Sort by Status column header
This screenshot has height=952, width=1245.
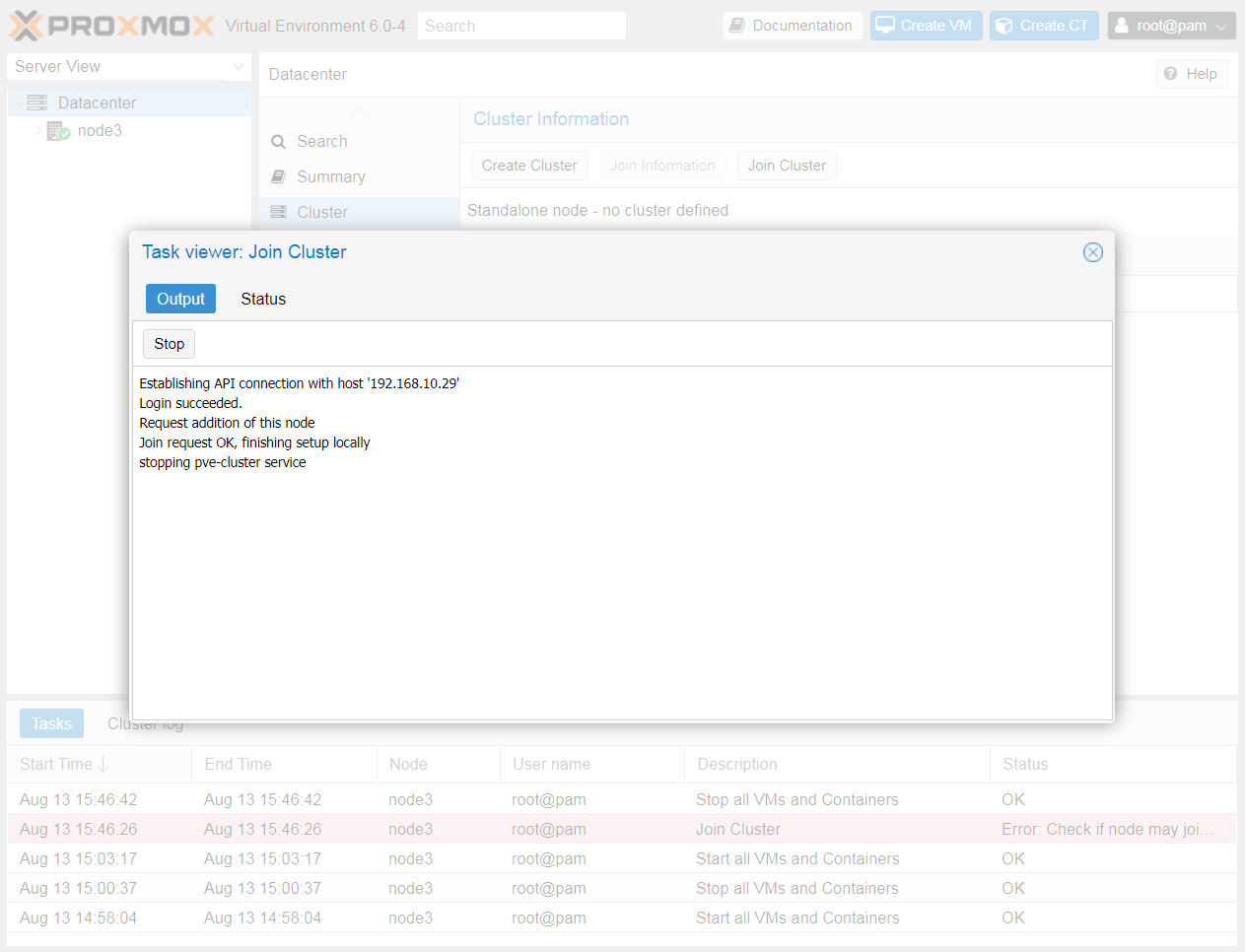(x=1114, y=764)
